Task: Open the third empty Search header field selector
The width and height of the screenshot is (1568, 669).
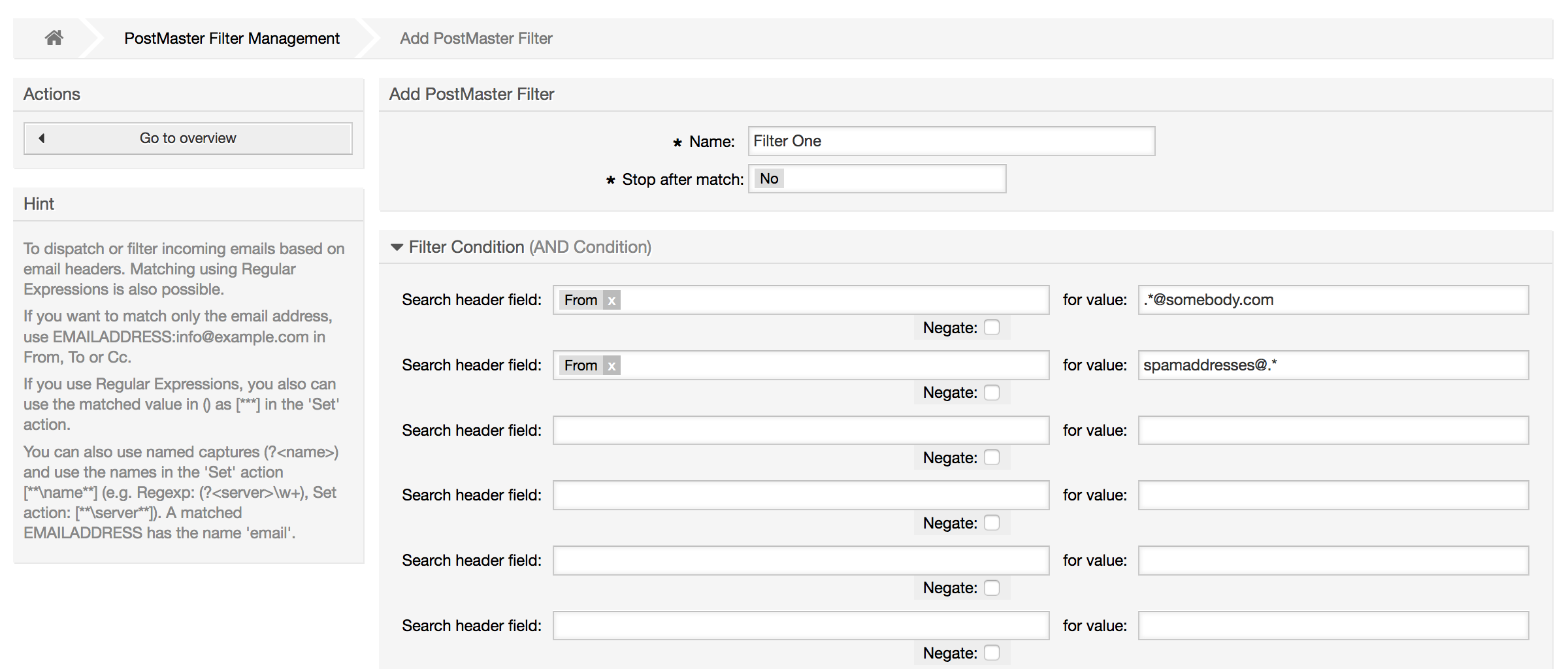Action: 800,430
